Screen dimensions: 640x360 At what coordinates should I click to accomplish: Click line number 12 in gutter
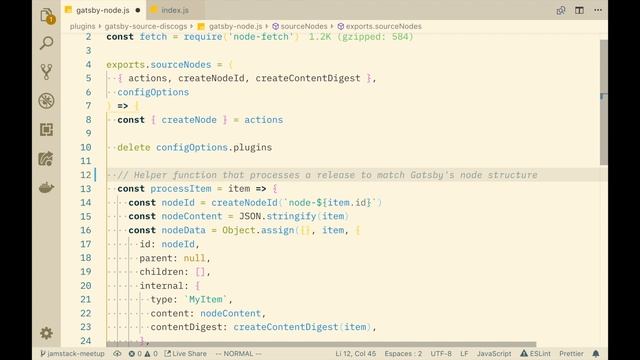86,175
